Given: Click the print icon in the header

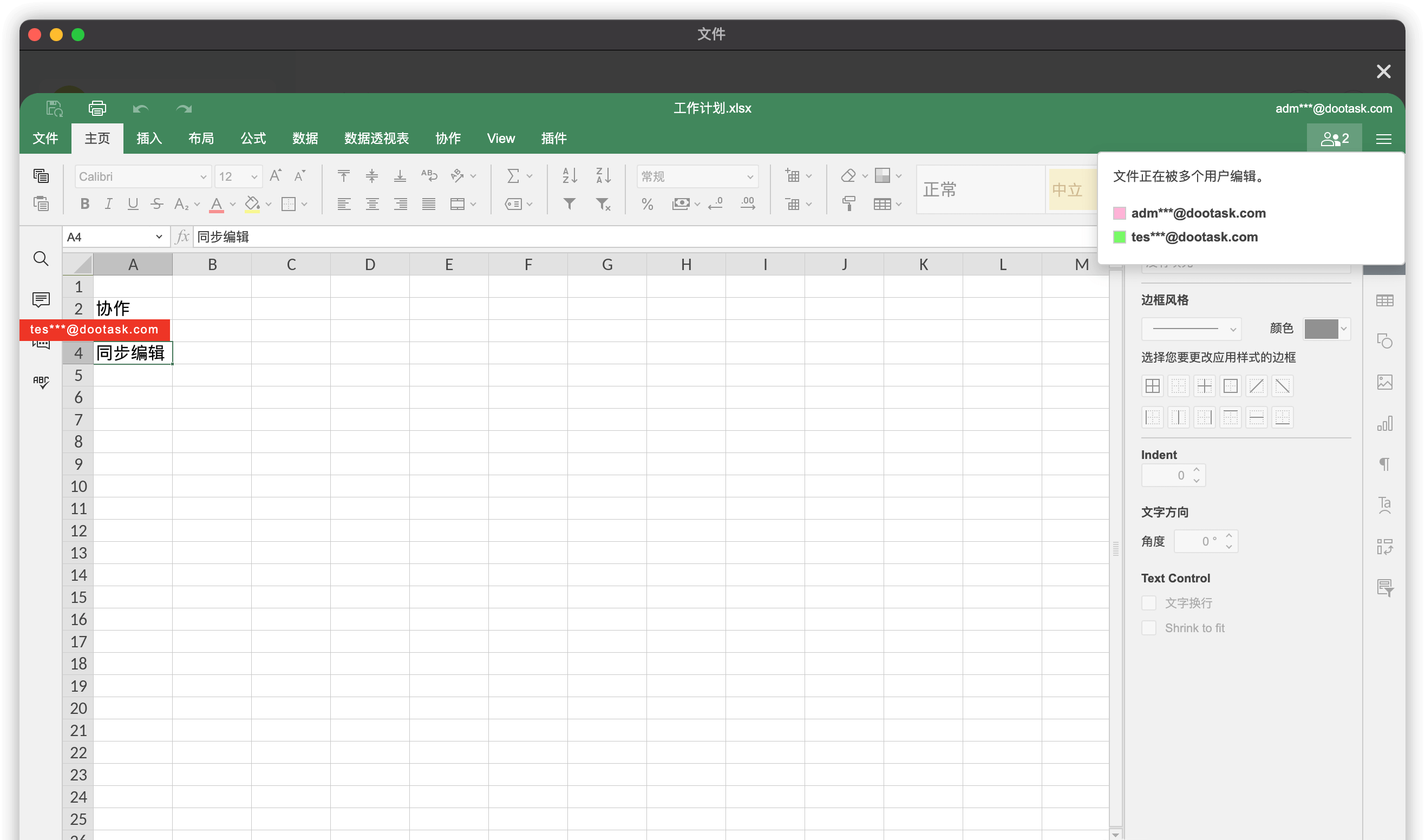Looking at the screenshot, I should tap(97, 108).
